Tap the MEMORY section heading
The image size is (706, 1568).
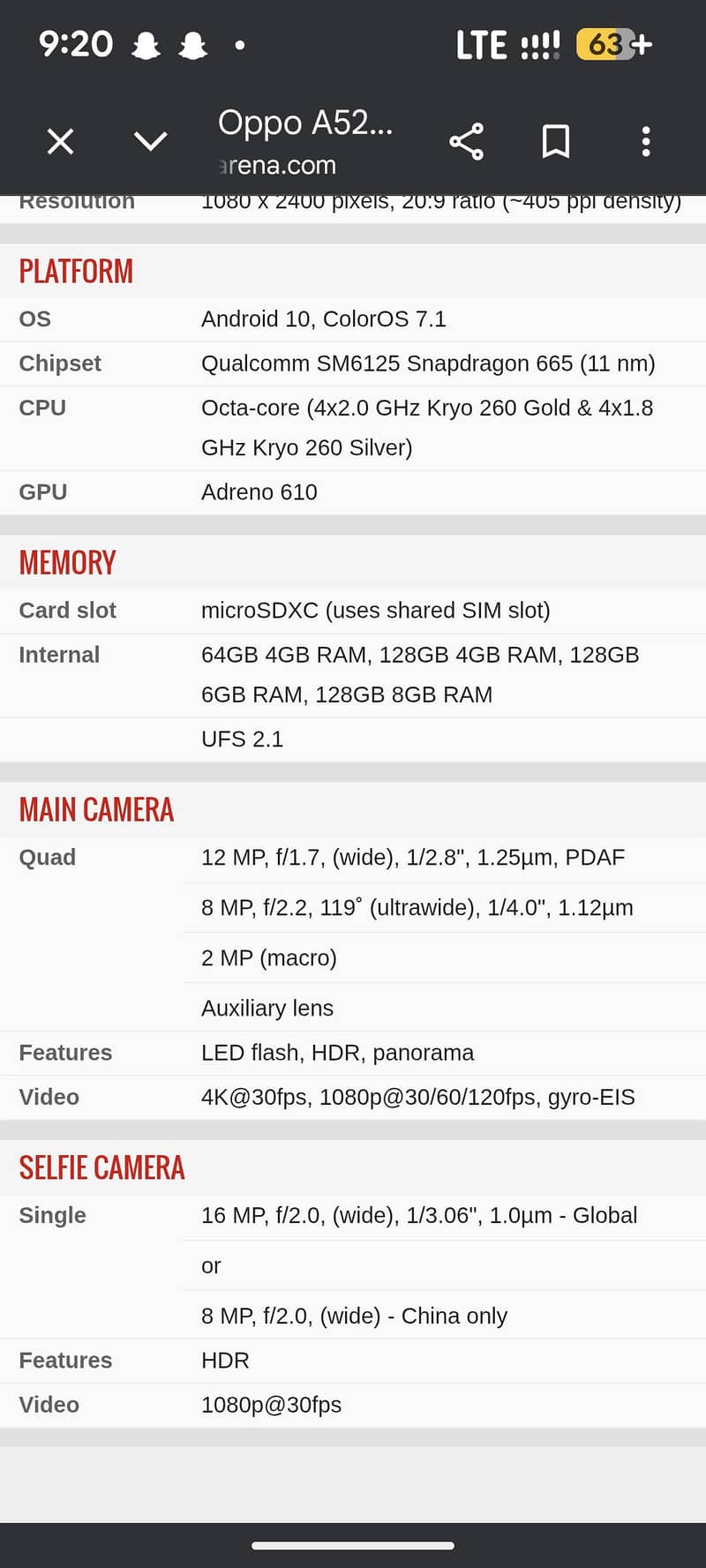[67, 562]
